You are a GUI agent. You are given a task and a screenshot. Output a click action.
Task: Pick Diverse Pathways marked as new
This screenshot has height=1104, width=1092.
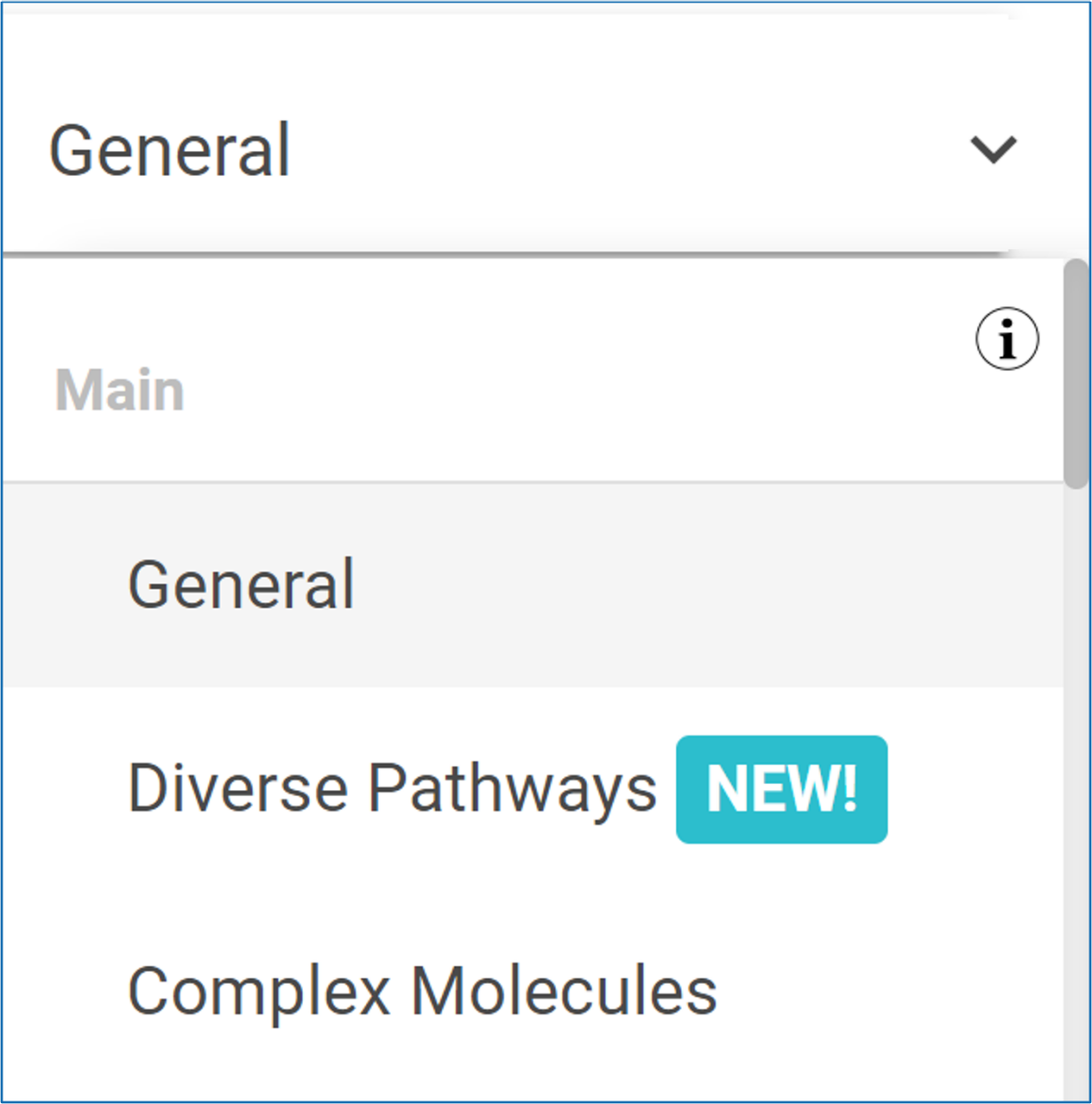pyautogui.click(x=392, y=788)
